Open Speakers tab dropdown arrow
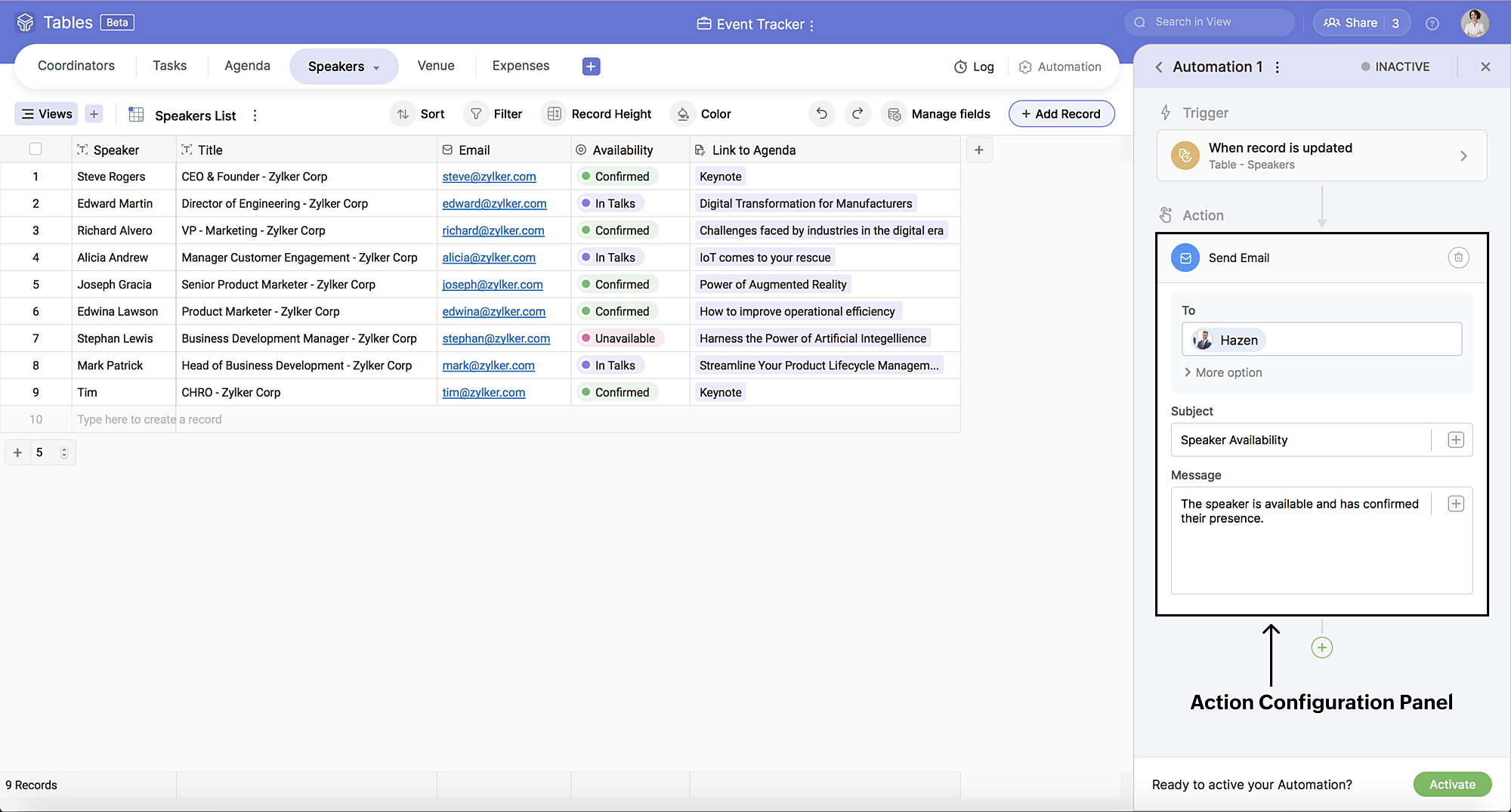Screen dimensions: 1511x812 (376, 68)
